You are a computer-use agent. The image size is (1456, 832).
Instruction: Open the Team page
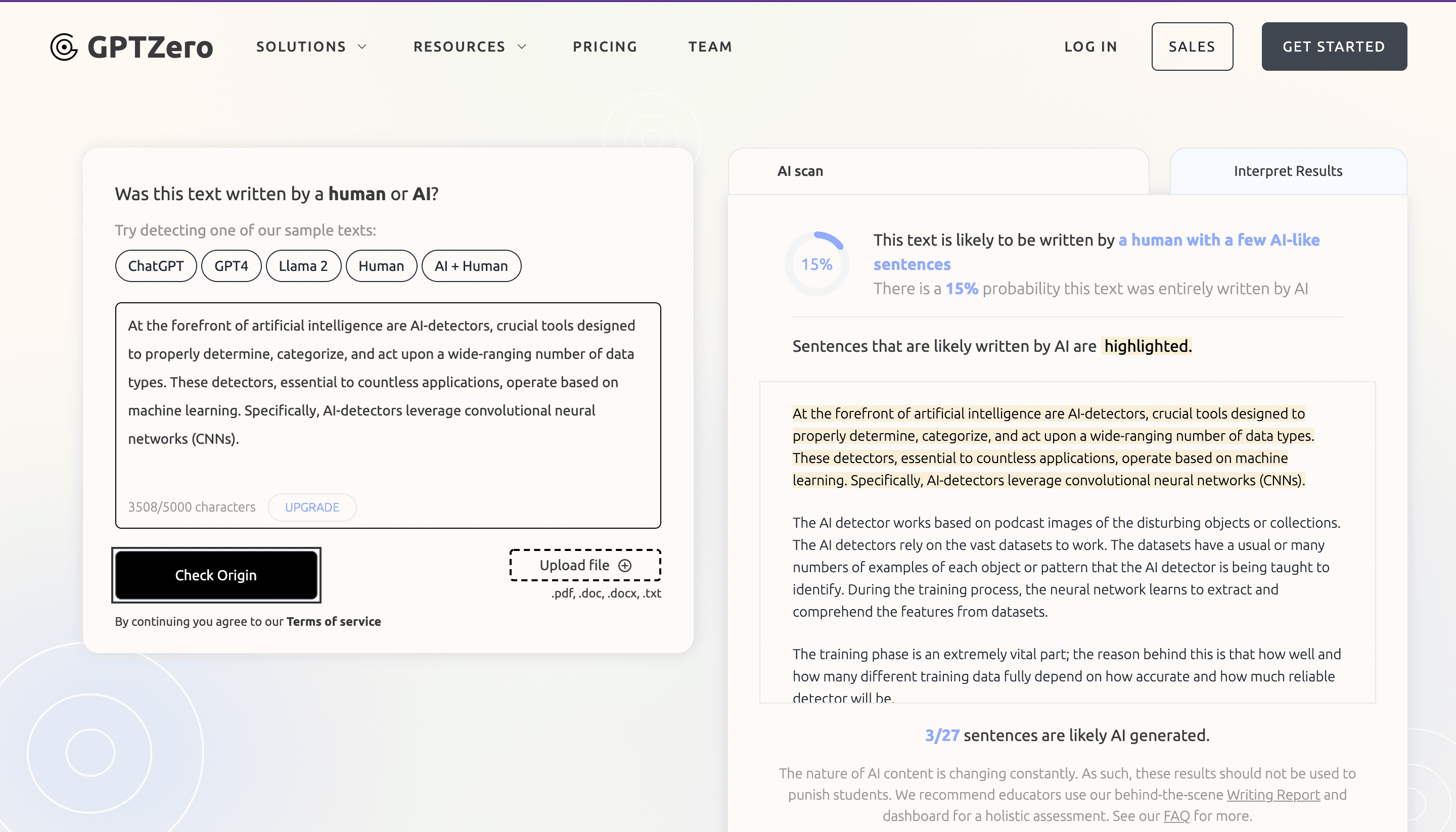click(x=710, y=47)
